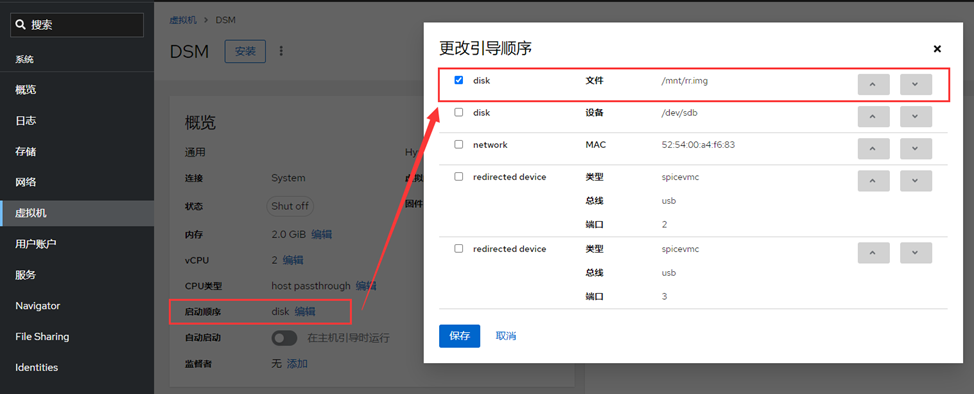The height and width of the screenshot is (394, 974).
Task: Uncheck the /mnt/rr.img disk checkbox
Action: [x=458, y=80]
